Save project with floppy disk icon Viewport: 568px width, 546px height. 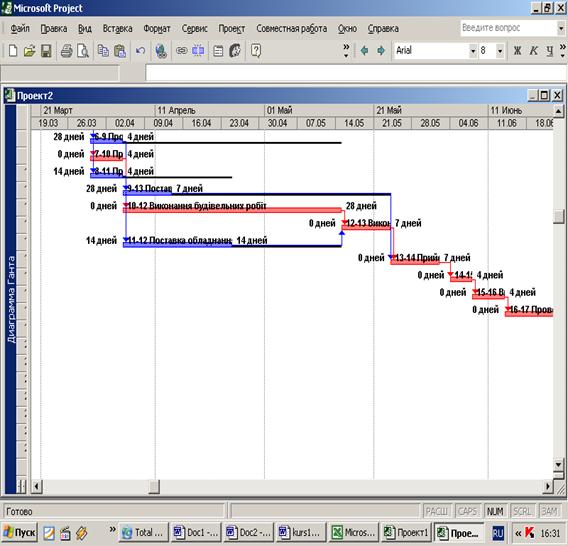click(x=46, y=51)
